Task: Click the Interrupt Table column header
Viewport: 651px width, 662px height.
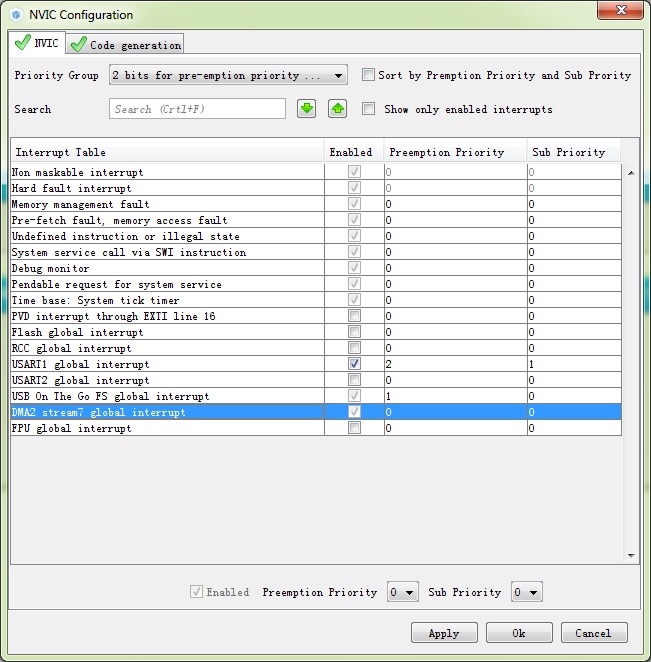Action: coord(167,152)
